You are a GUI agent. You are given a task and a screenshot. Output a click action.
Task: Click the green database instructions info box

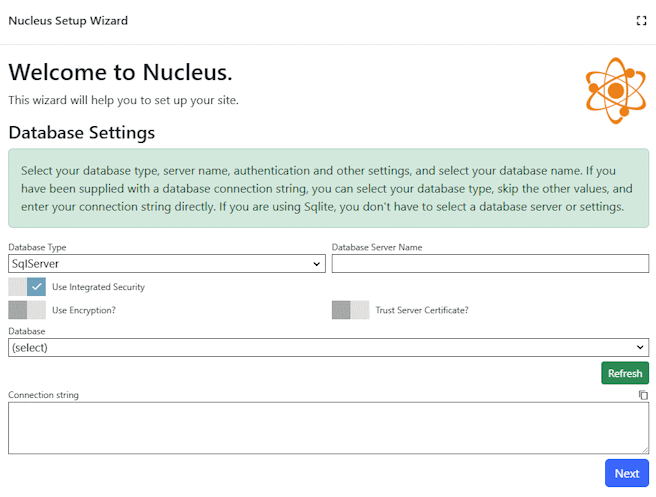click(328, 188)
